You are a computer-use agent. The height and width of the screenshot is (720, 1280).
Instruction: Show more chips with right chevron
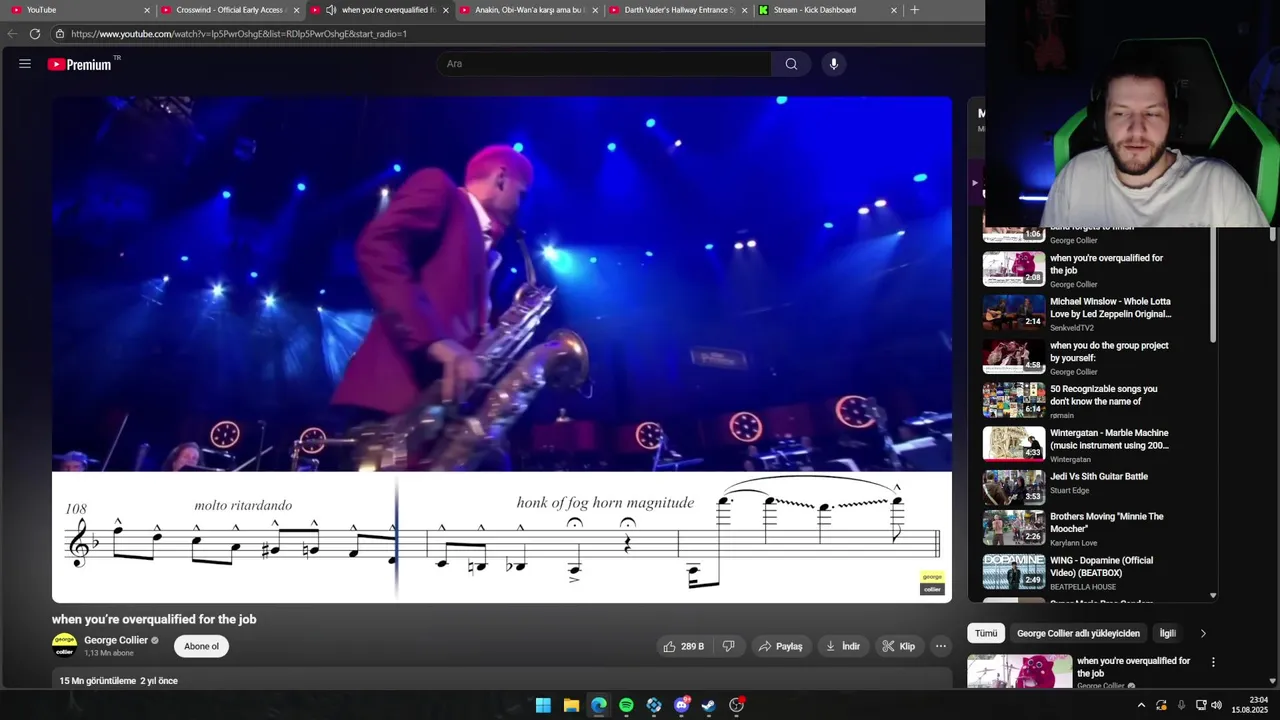pos(1203,633)
